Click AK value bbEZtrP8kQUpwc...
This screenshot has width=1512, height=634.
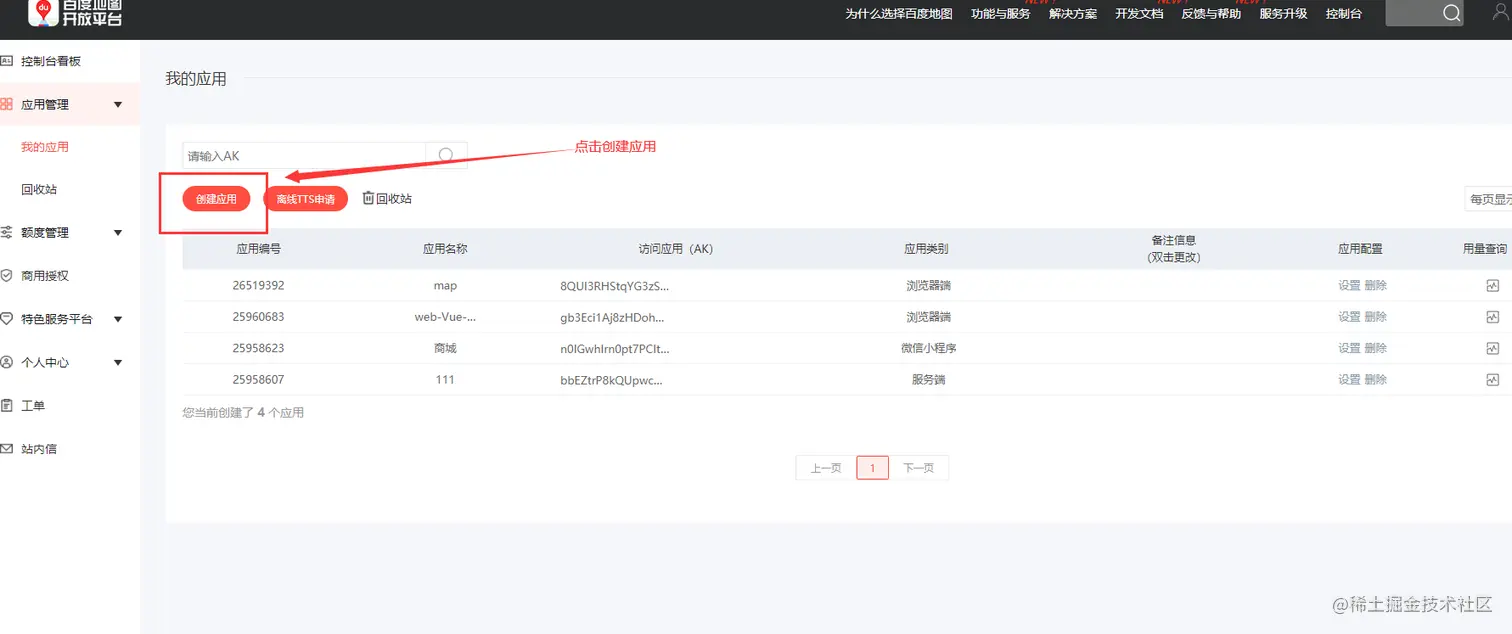pyautogui.click(x=611, y=380)
